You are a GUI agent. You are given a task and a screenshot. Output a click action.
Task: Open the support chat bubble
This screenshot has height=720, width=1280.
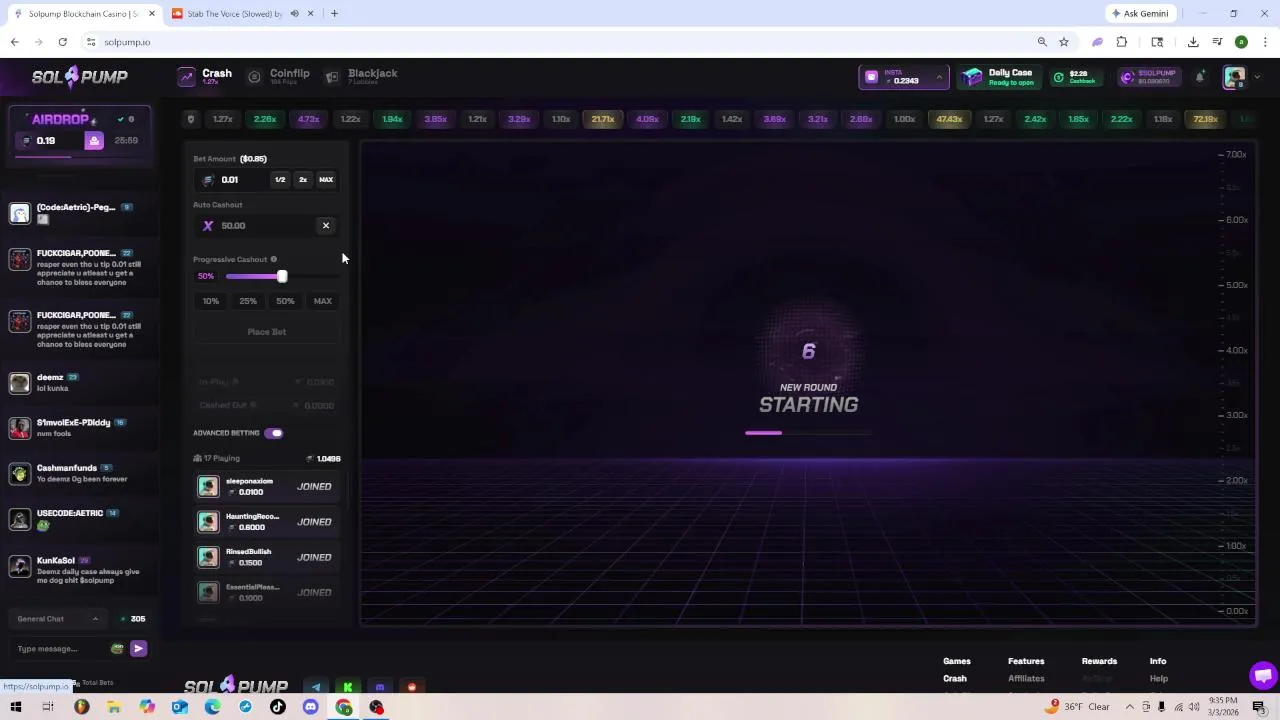[x=1262, y=674]
